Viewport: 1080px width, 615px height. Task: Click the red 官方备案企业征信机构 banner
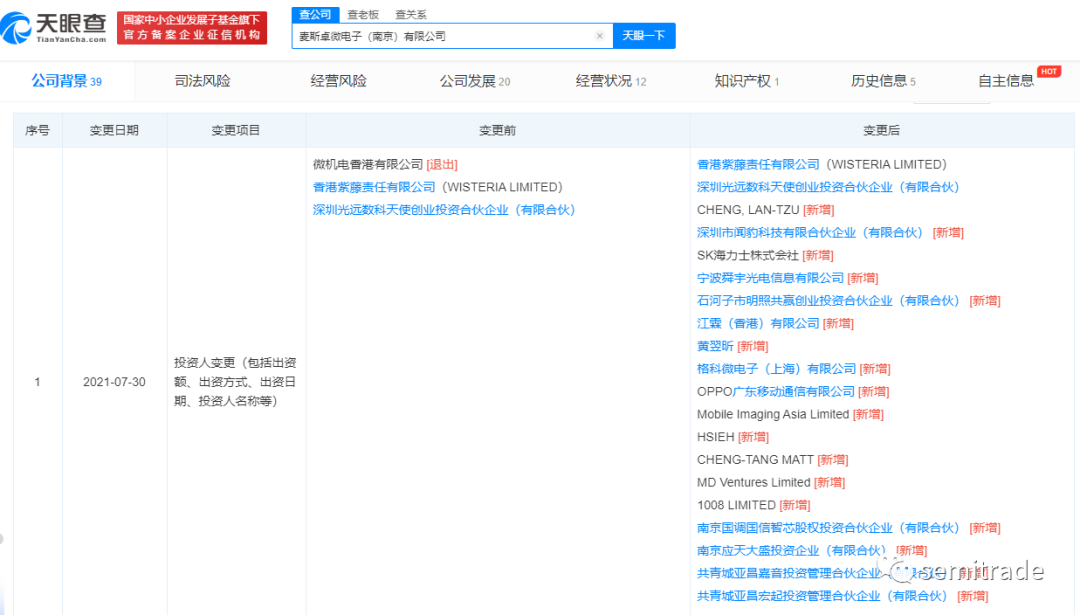[192, 28]
